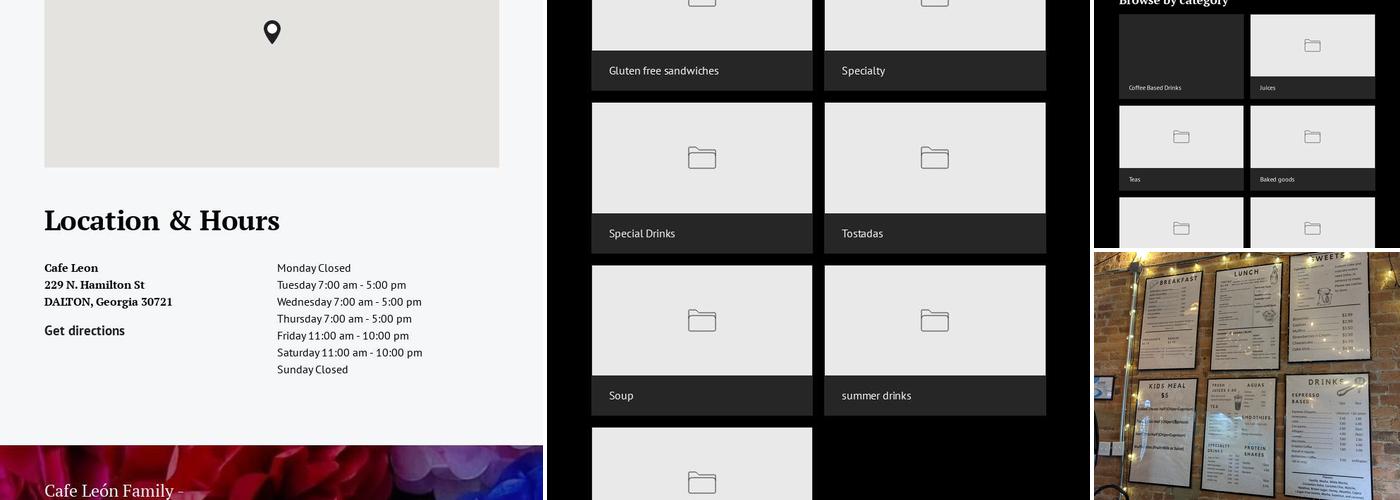Open the Teas folder icon
This screenshot has width=1400, height=500.
(1181, 137)
